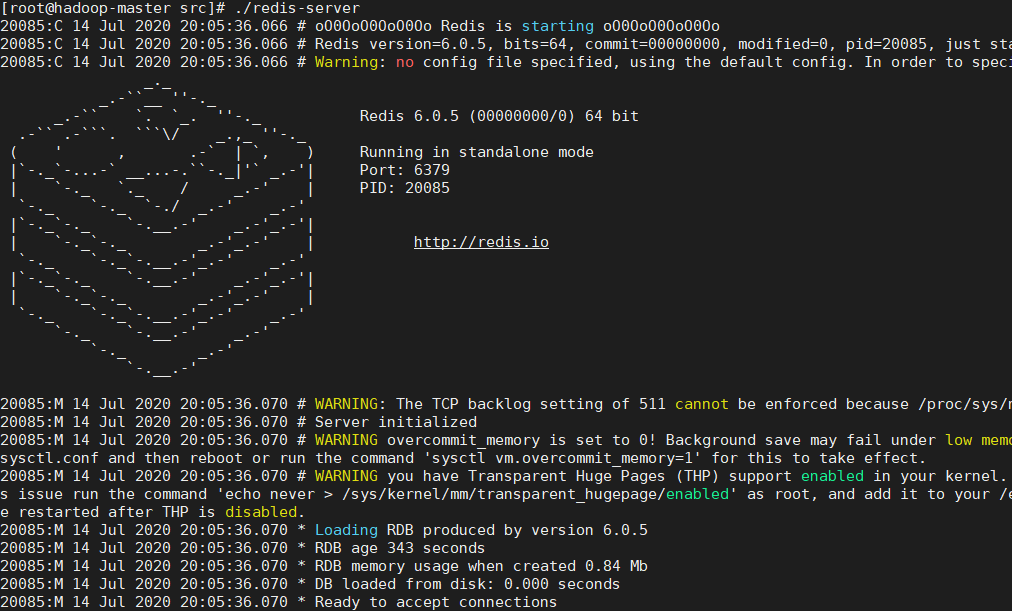Click the '/sys/kernel/mm/transparent_hugepage/enabled' path
Image resolution: width=1012 pixels, height=611 pixels.
click(x=535, y=494)
